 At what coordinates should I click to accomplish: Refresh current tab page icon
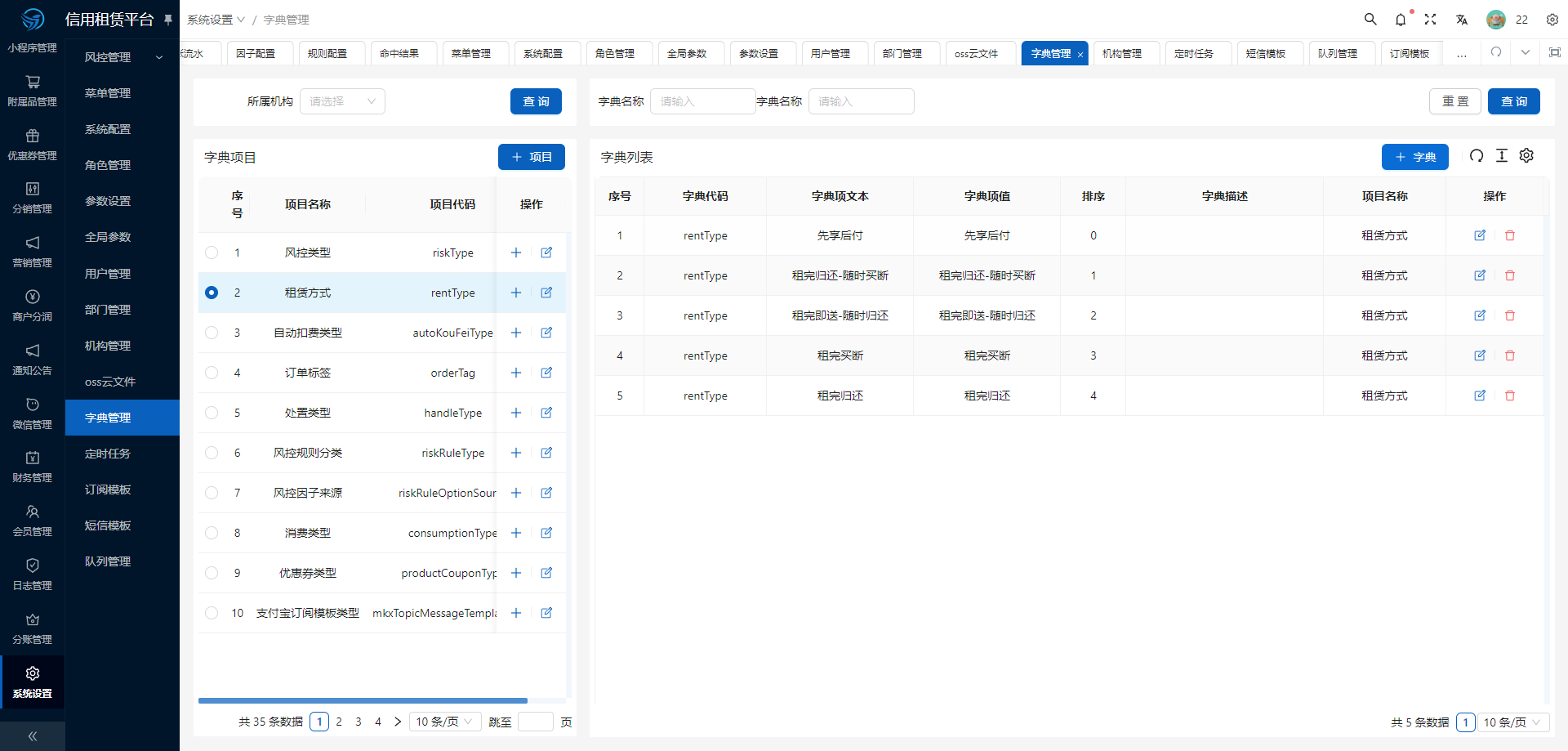1496,52
